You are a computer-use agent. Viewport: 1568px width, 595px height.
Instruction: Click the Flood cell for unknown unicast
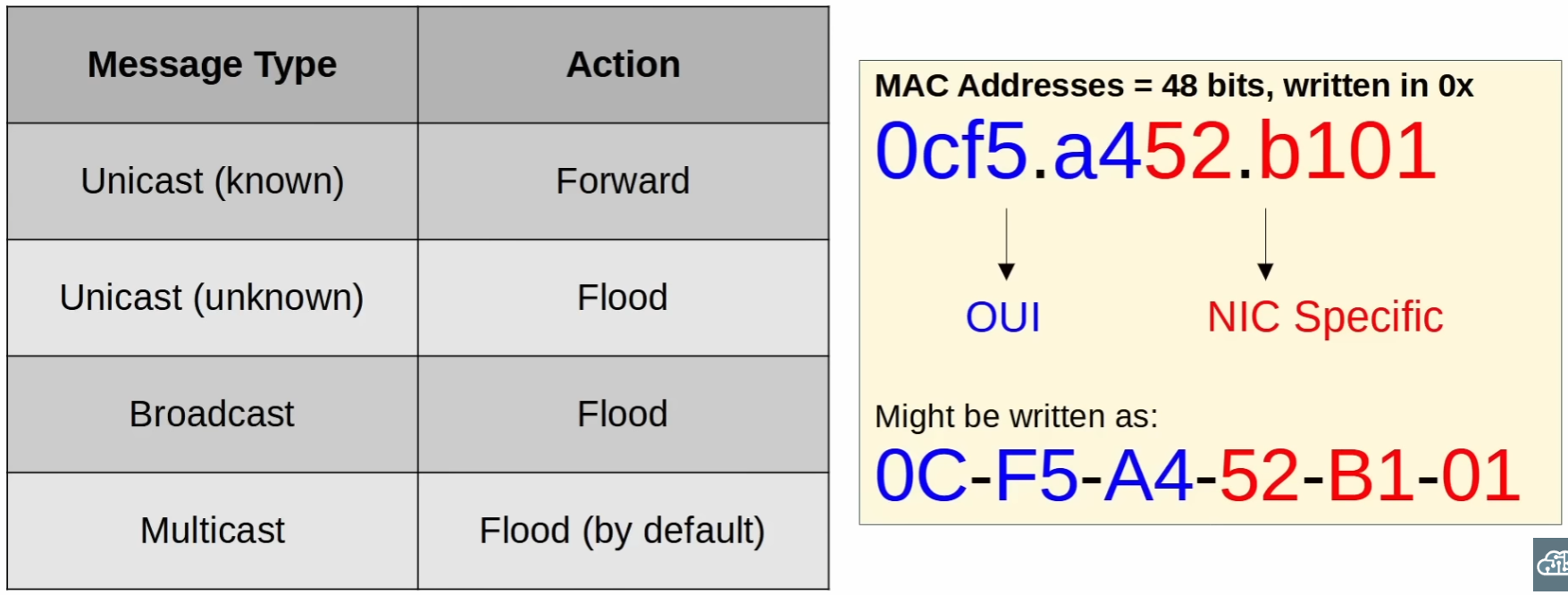624,297
